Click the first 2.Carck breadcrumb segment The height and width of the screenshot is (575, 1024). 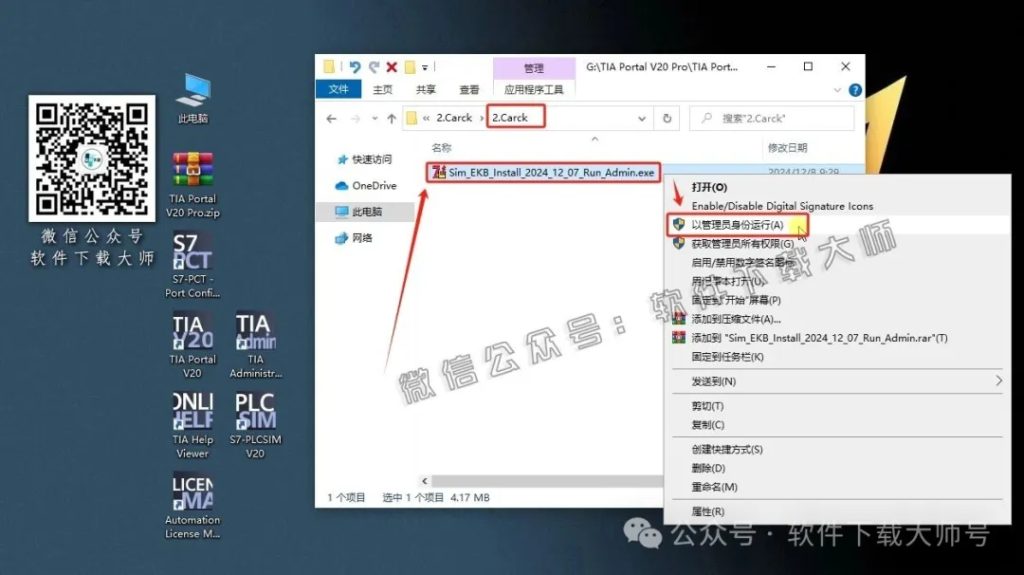(454, 118)
